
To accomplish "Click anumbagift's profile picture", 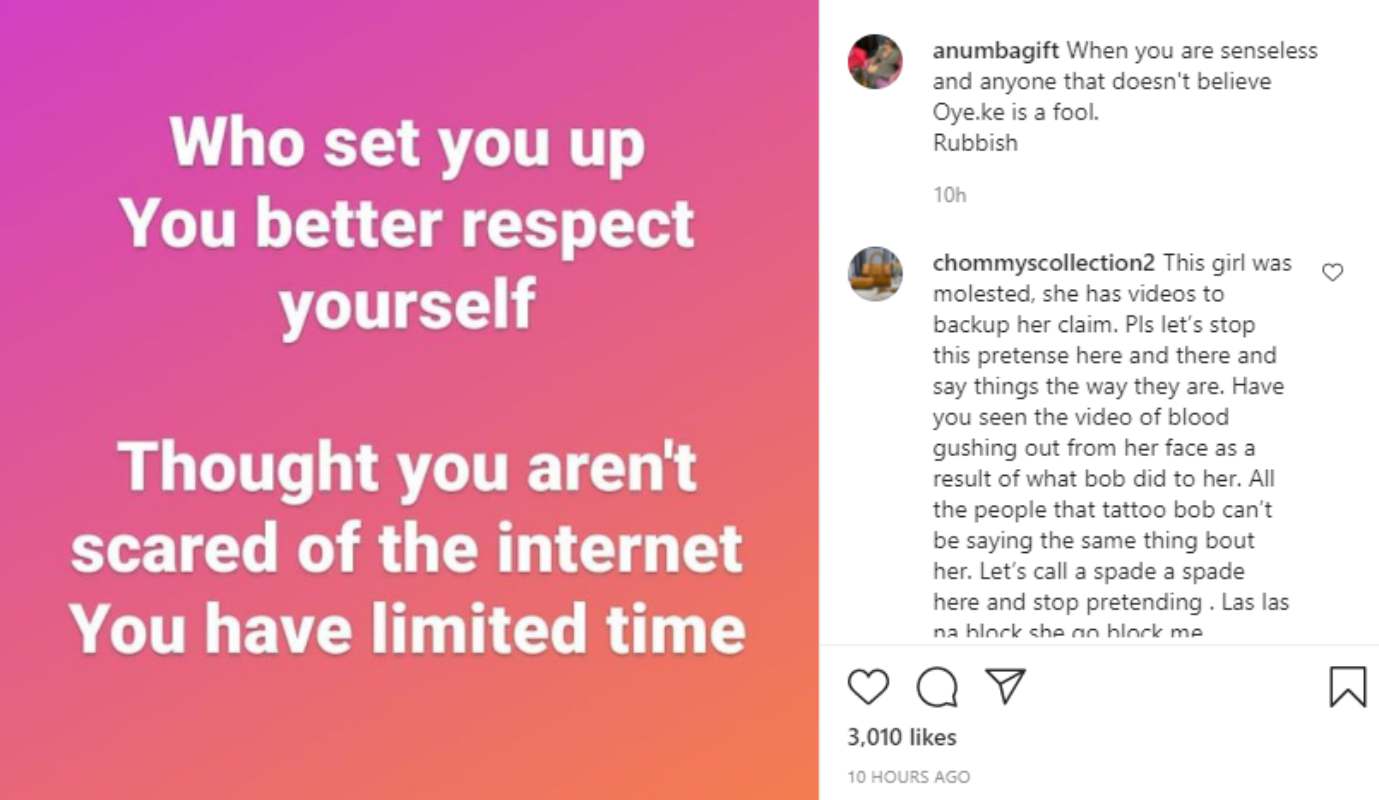I will (x=875, y=62).
